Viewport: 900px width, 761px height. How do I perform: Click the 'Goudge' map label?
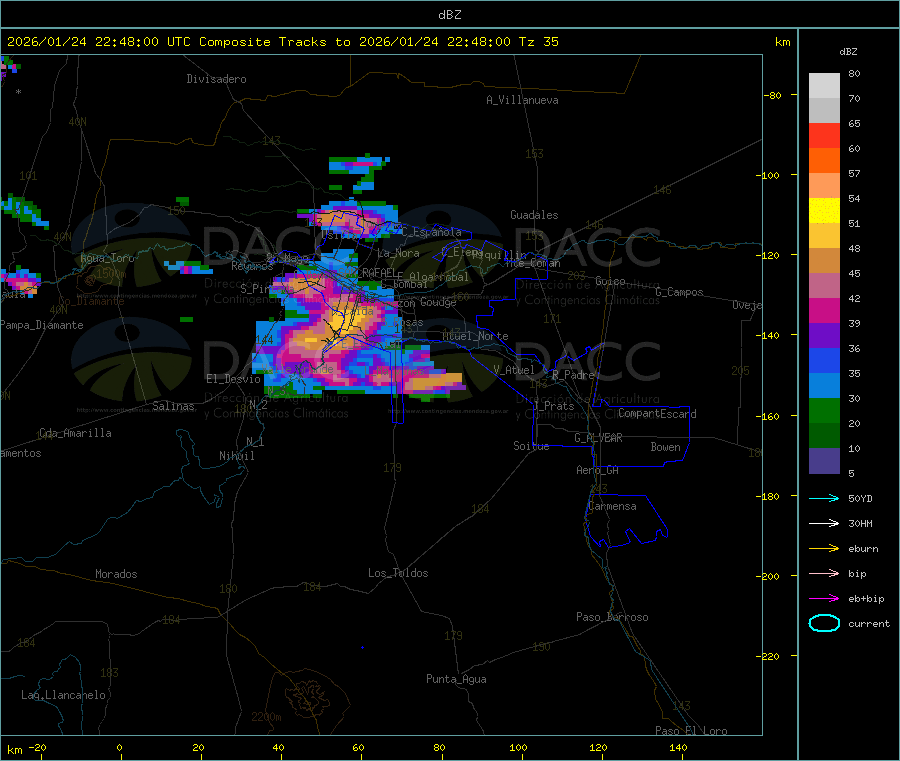coord(438,302)
